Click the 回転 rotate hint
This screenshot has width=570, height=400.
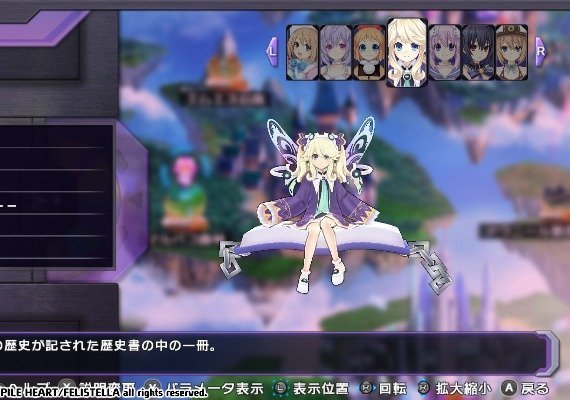pos(383,388)
